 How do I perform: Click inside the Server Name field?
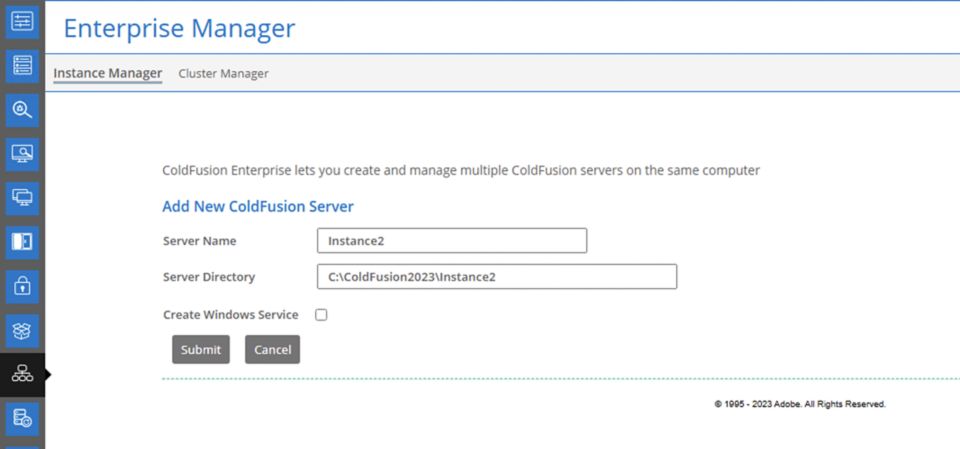click(451, 240)
